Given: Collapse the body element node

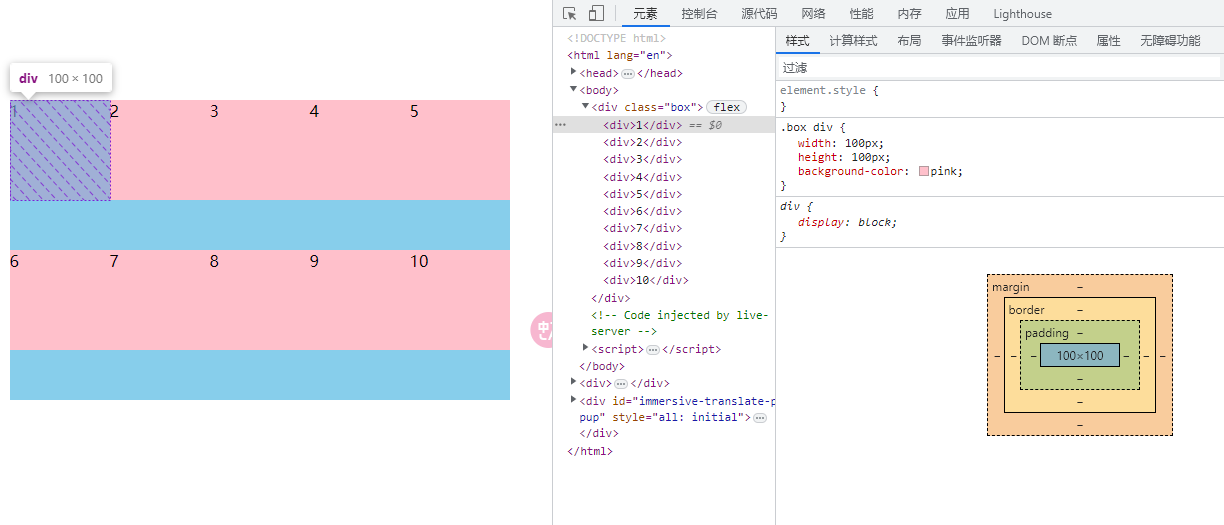Looking at the screenshot, I should pyautogui.click(x=574, y=89).
